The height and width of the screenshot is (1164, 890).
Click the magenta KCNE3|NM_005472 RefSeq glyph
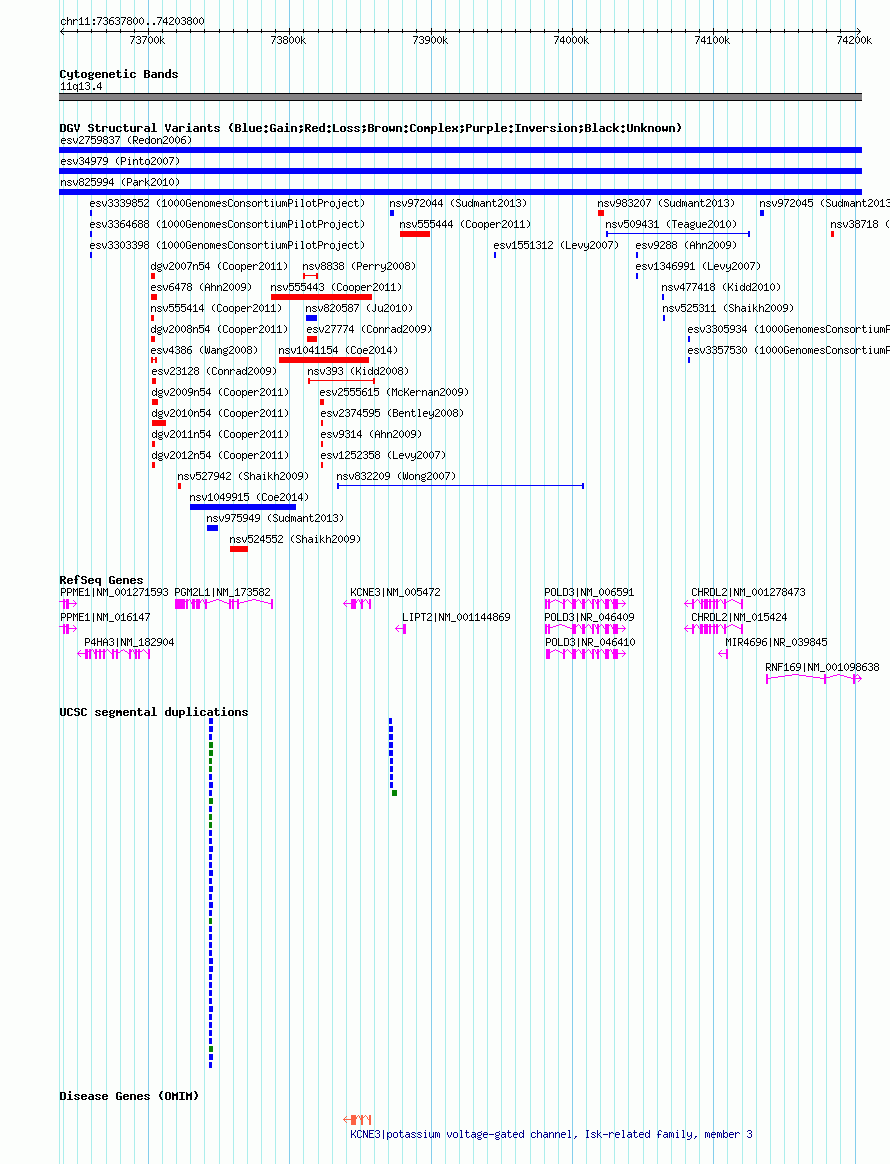[358, 604]
